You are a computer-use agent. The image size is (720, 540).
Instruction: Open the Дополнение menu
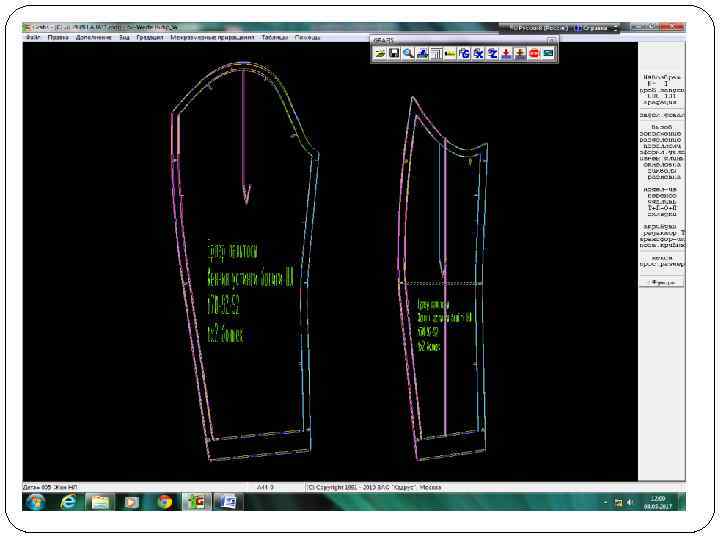pyautogui.click(x=94, y=37)
